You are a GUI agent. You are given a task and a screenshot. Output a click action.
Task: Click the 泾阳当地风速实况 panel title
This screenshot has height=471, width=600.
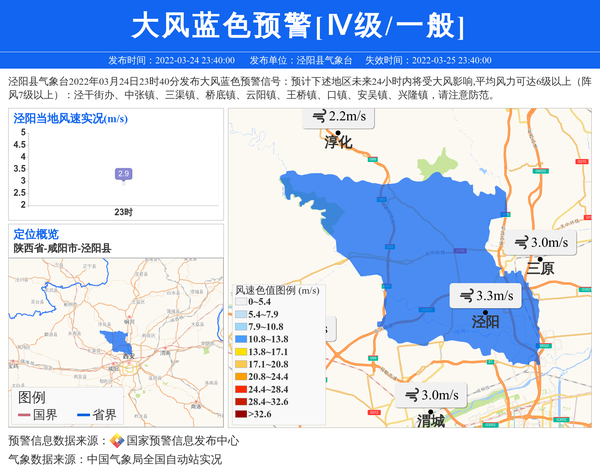[x=71, y=118]
